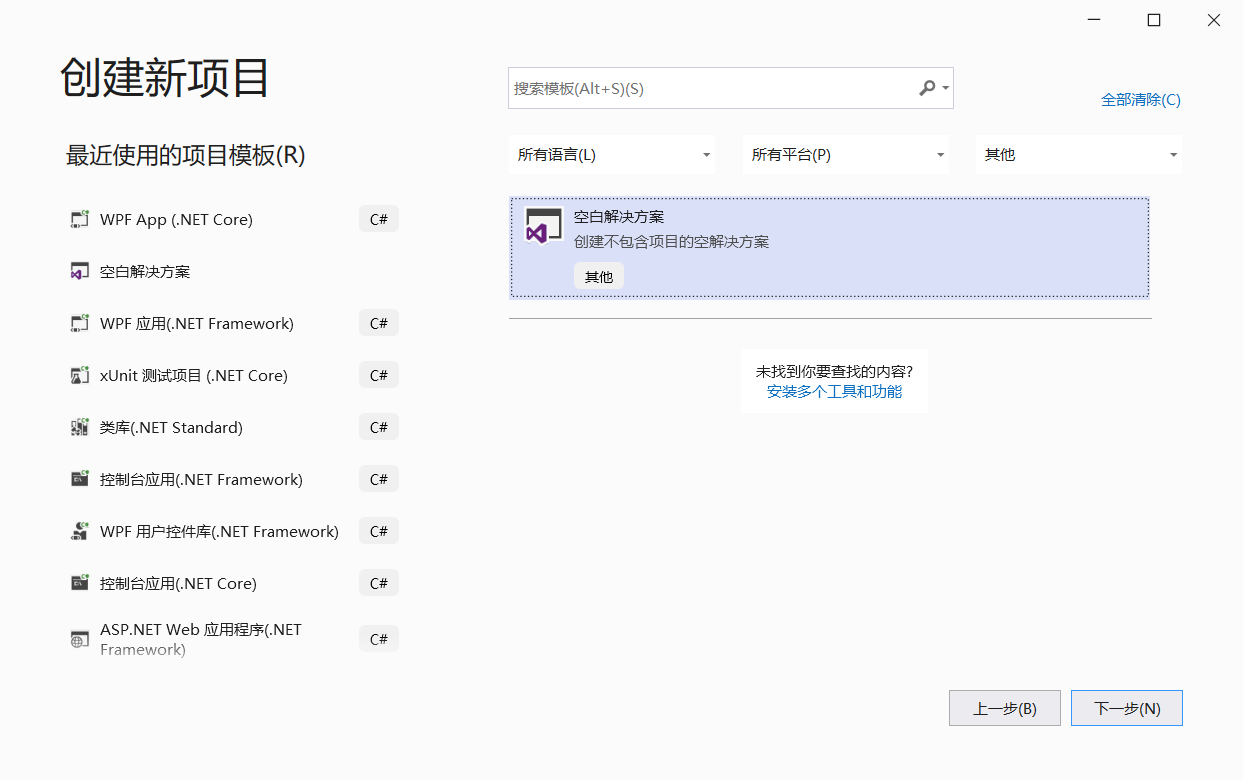Click the 控制台应用(.NET Framework) icon
Screen dimensions: 1243x780
pos(80,479)
